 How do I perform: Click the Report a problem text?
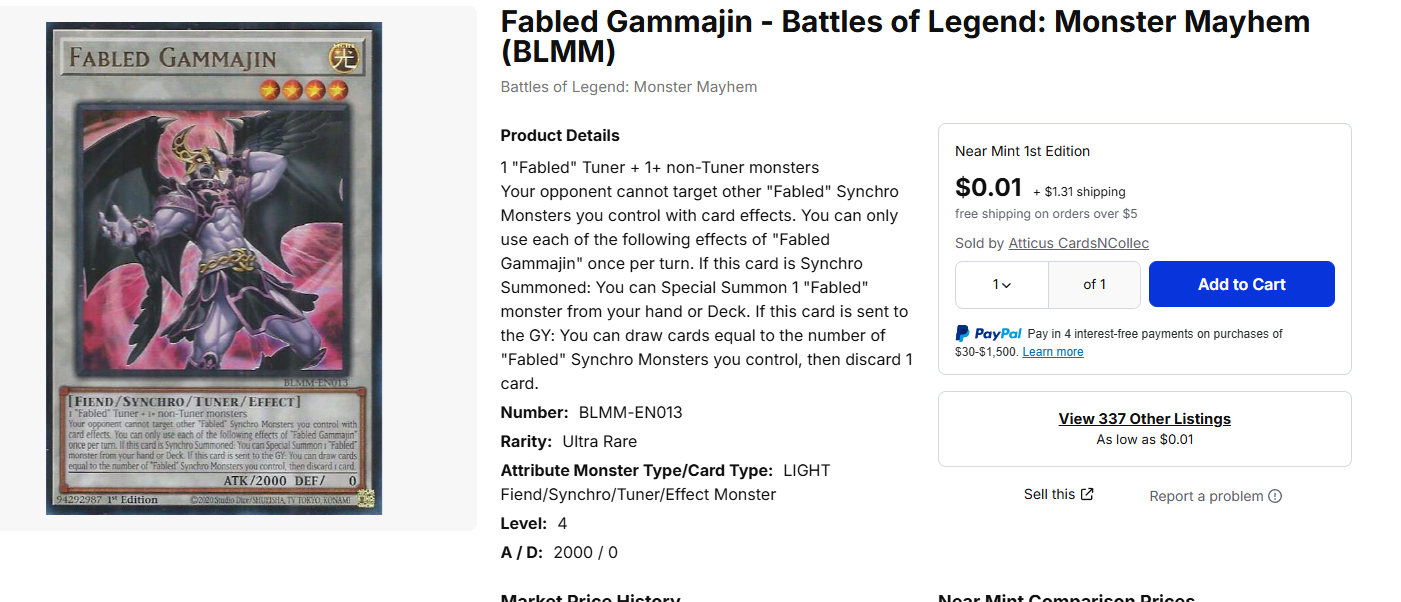point(1206,496)
